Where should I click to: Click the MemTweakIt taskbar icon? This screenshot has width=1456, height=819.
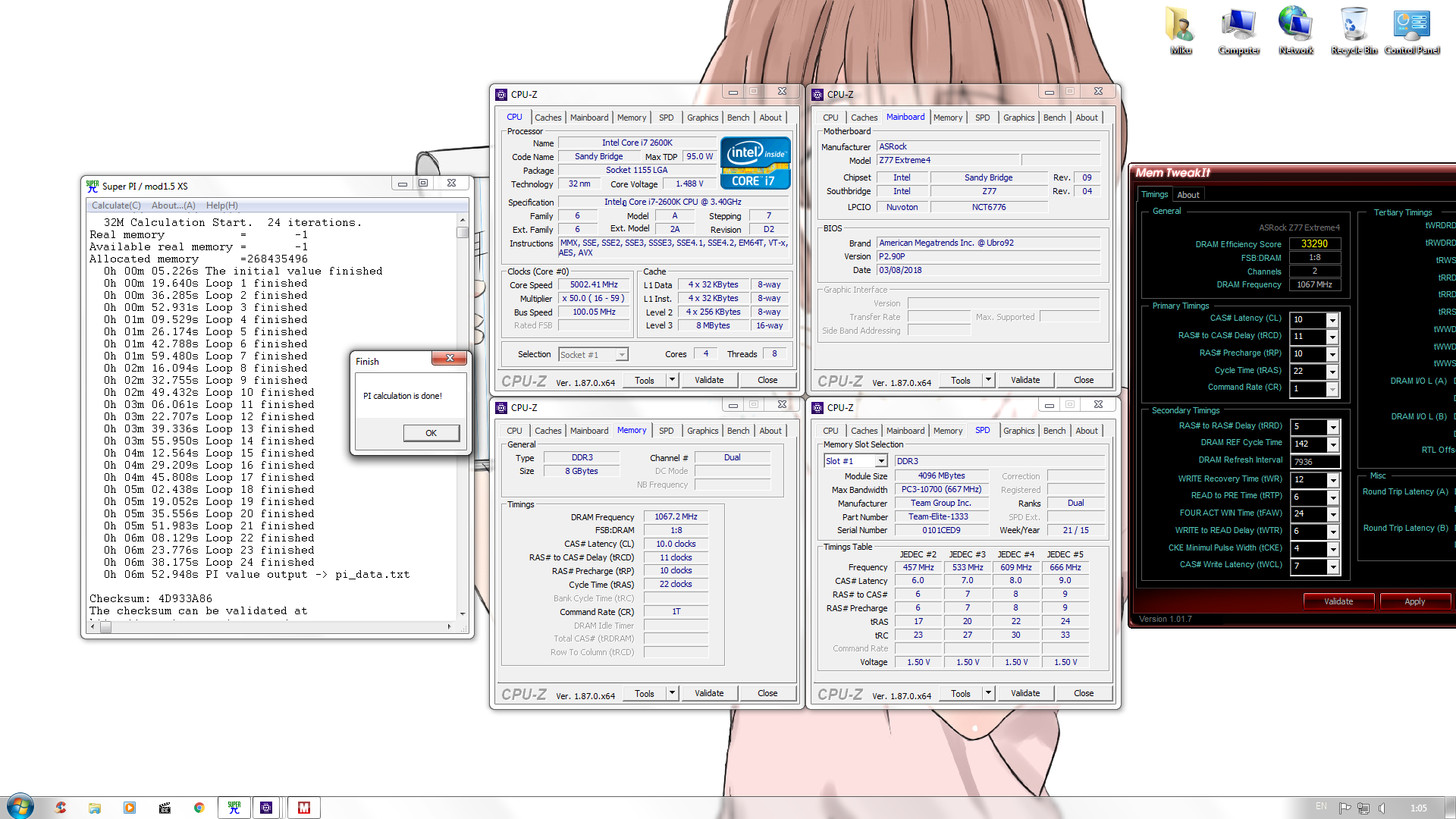point(304,808)
